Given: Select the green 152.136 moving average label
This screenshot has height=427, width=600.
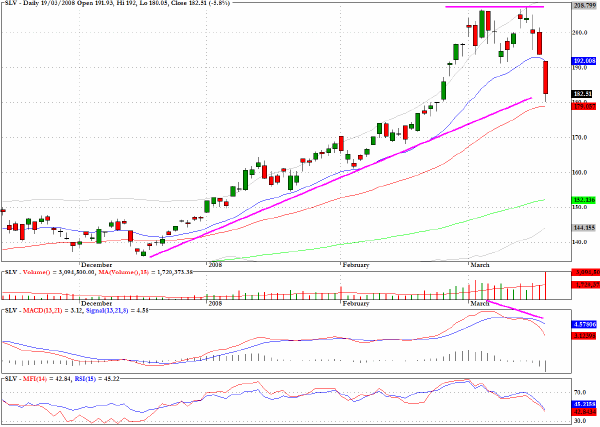Looking at the screenshot, I should [584, 200].
